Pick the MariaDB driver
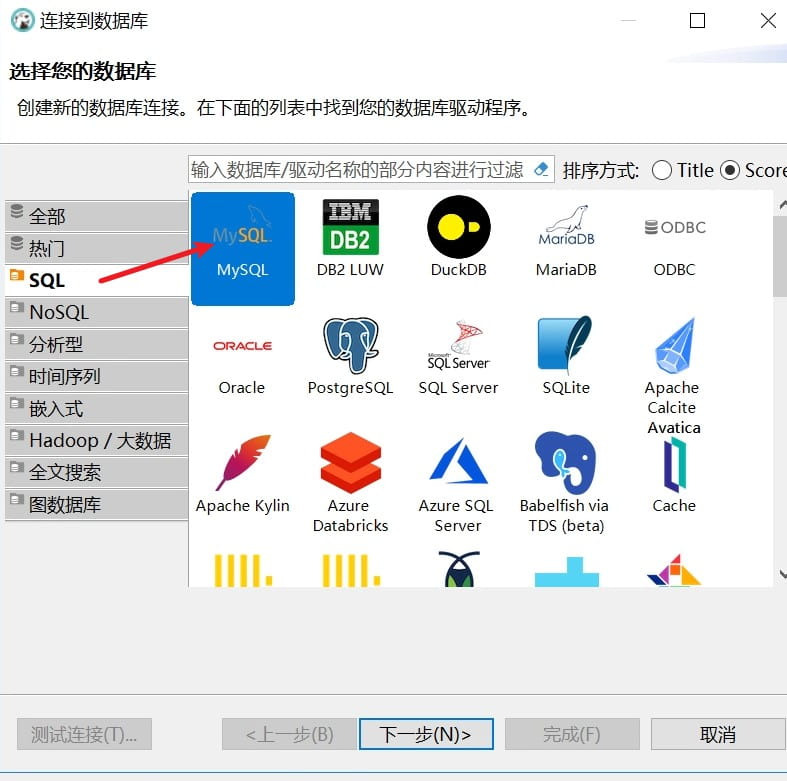Image resolution: width=787 pixels, height=781 pixels. click(x=566, y=240)
